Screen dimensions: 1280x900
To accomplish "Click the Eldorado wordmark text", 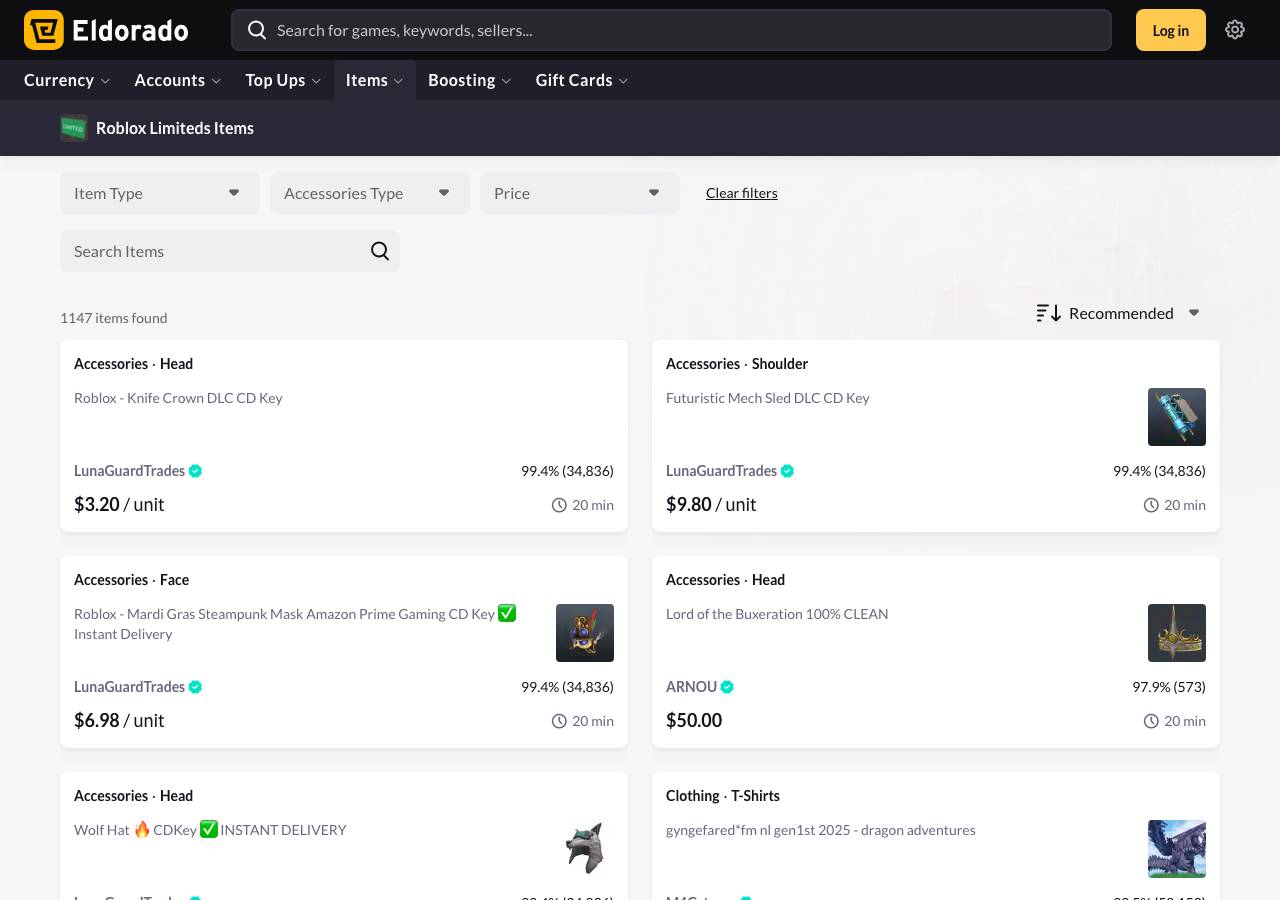I will pyautogui.click(x=130, y=31).
